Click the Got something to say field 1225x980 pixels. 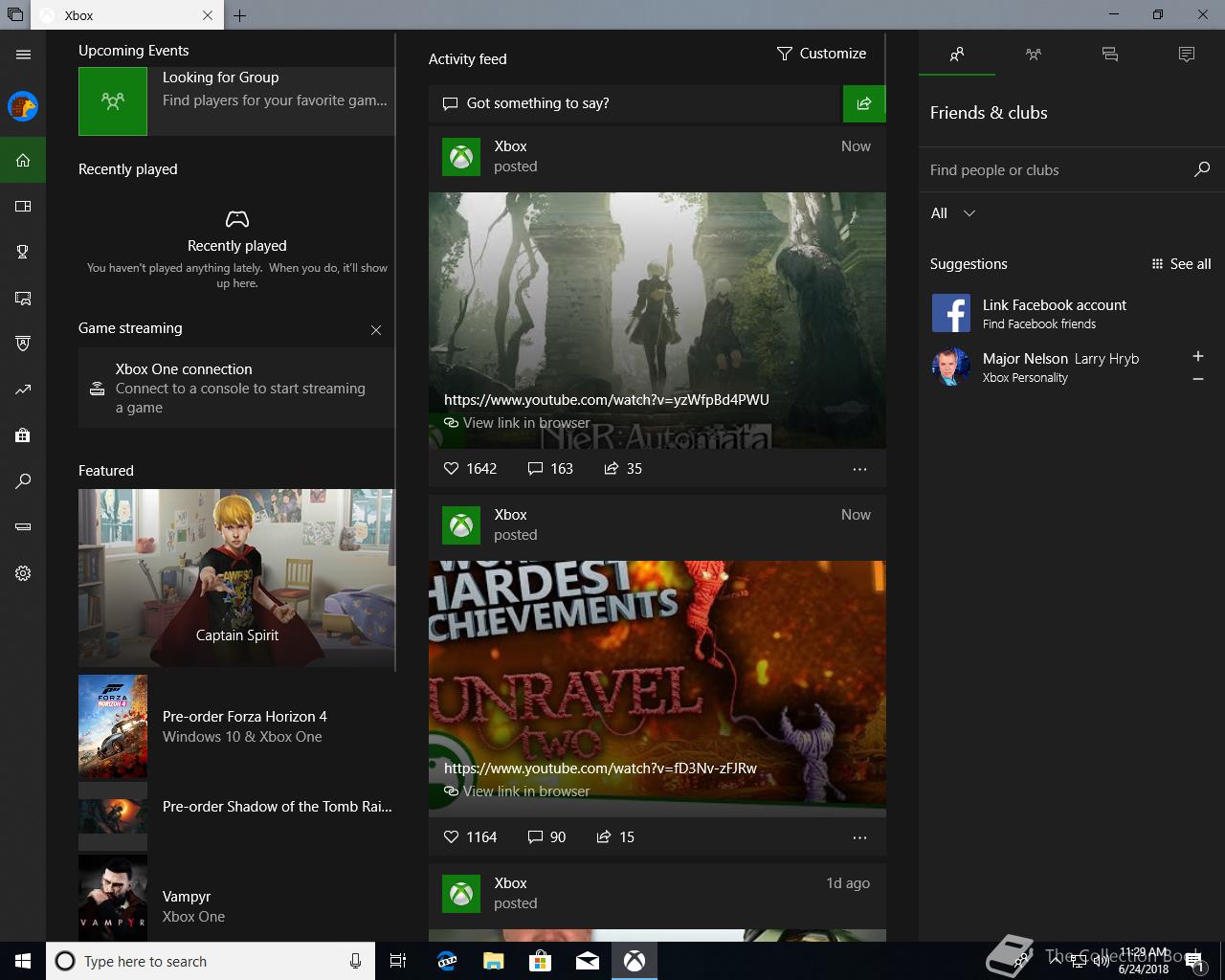(x=634, y=103)
